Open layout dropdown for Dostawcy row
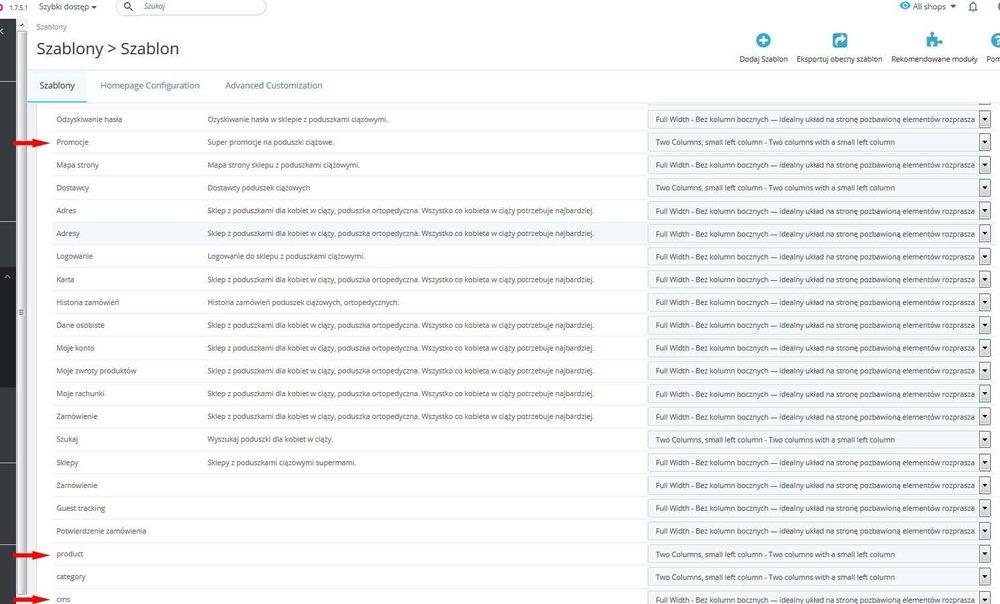The image size is (1000, 604). point(819,188)
